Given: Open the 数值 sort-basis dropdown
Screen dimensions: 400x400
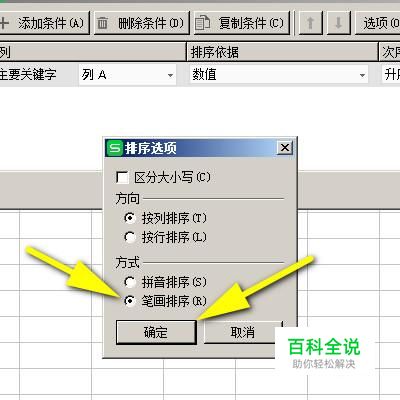Looking at the screenshot, I should coord(279,75).
